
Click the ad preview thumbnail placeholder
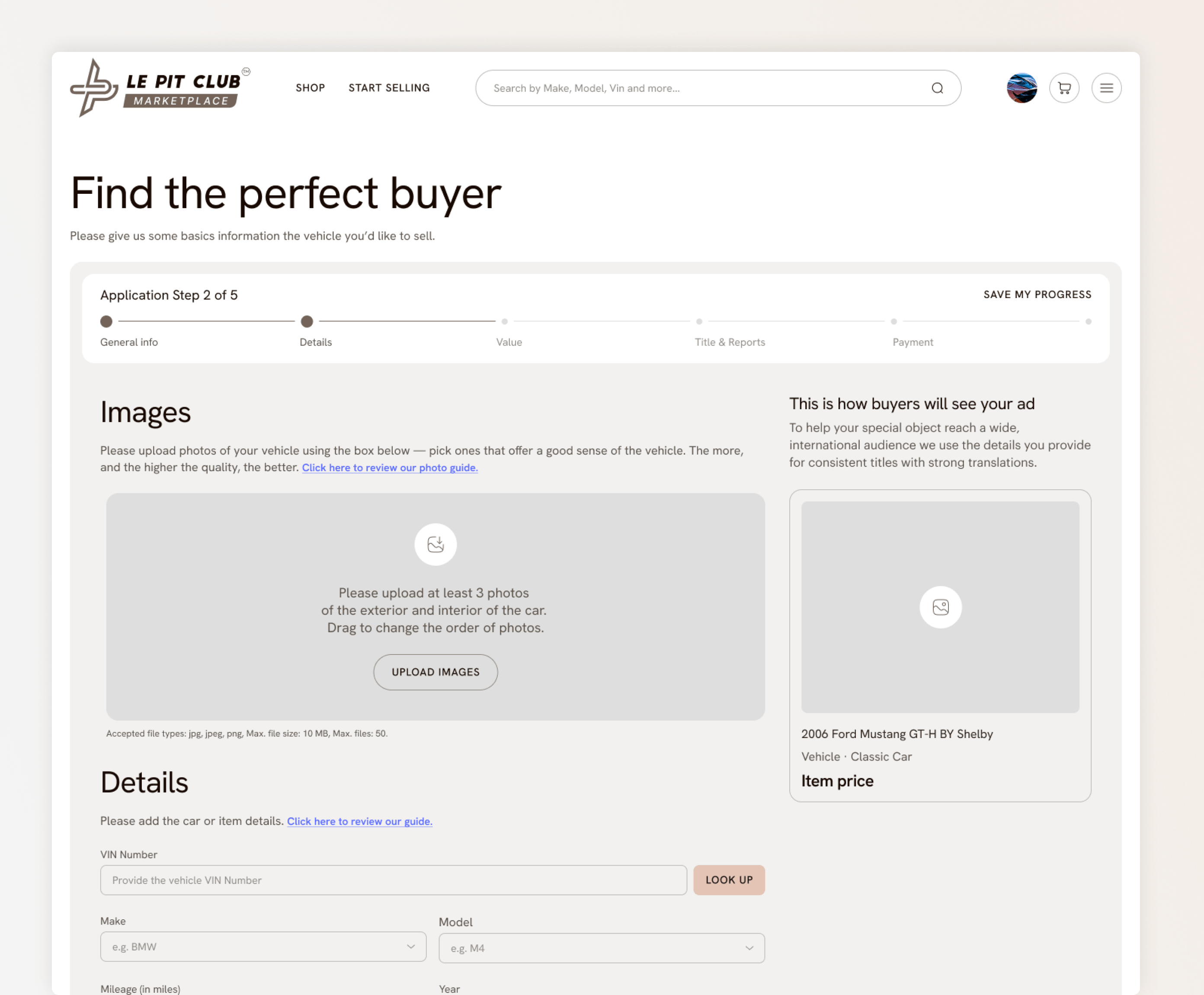click(x=940, y=607)
